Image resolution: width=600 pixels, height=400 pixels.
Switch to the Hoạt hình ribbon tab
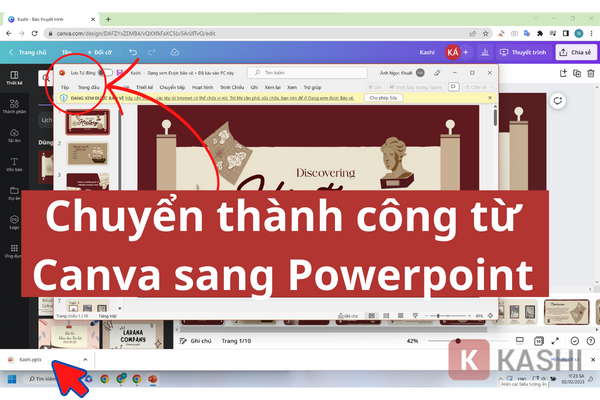[202, 87]
